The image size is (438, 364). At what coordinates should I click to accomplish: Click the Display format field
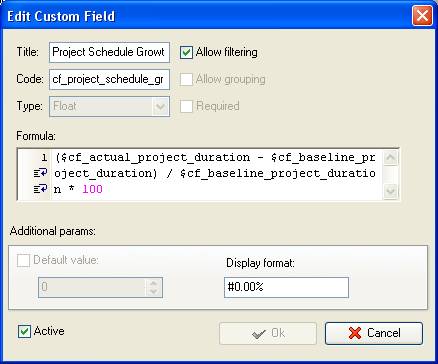[x=286, y=287]
